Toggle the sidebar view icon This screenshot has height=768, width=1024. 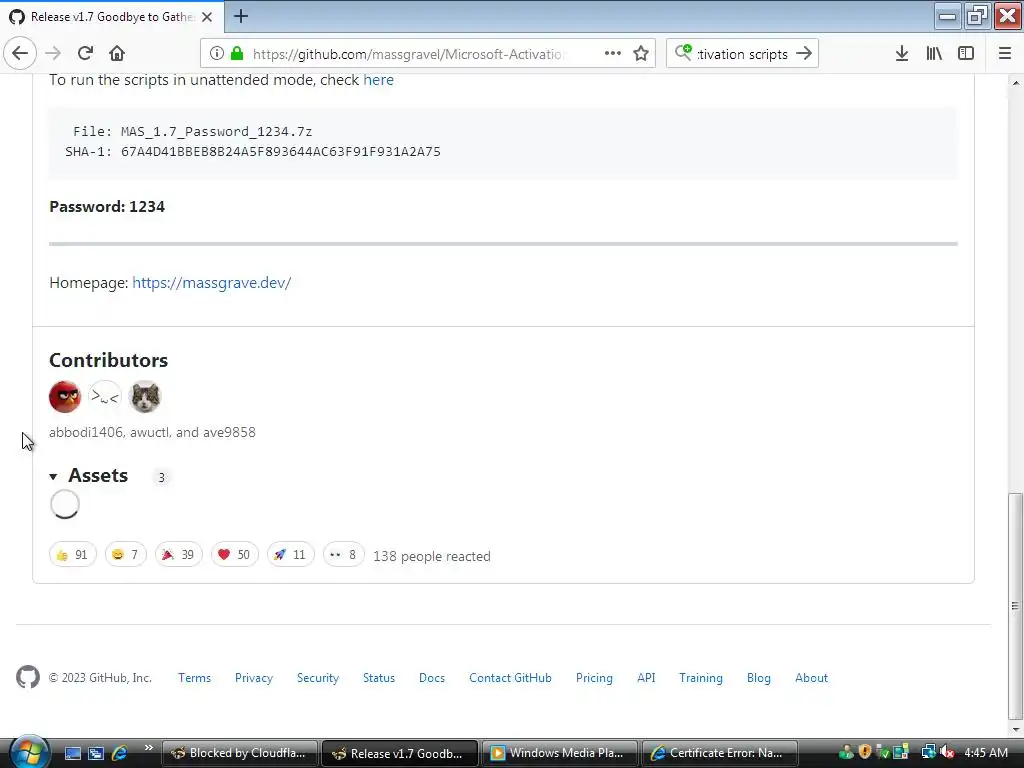coord(966,54)
